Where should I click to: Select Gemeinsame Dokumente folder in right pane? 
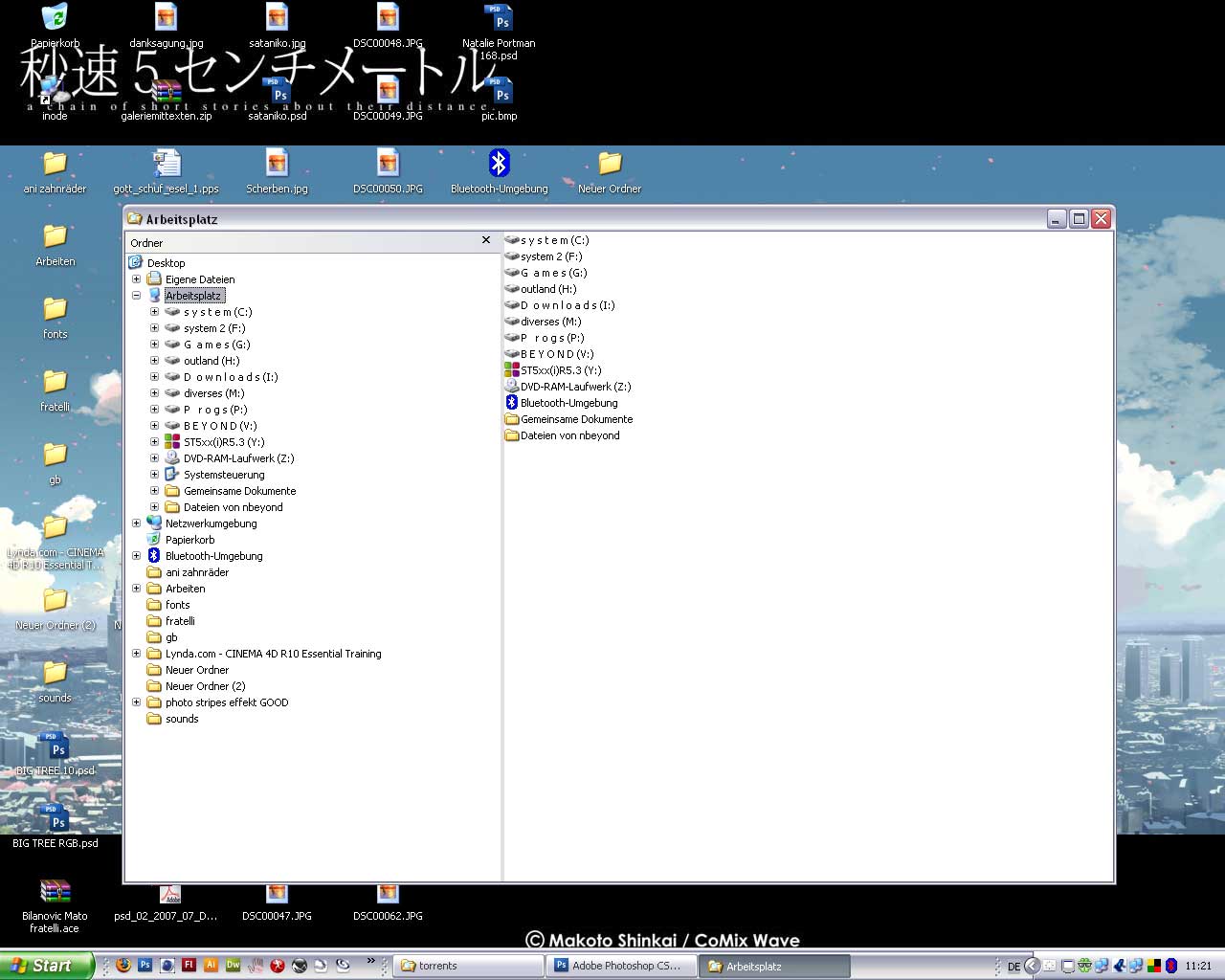point(568,419)
